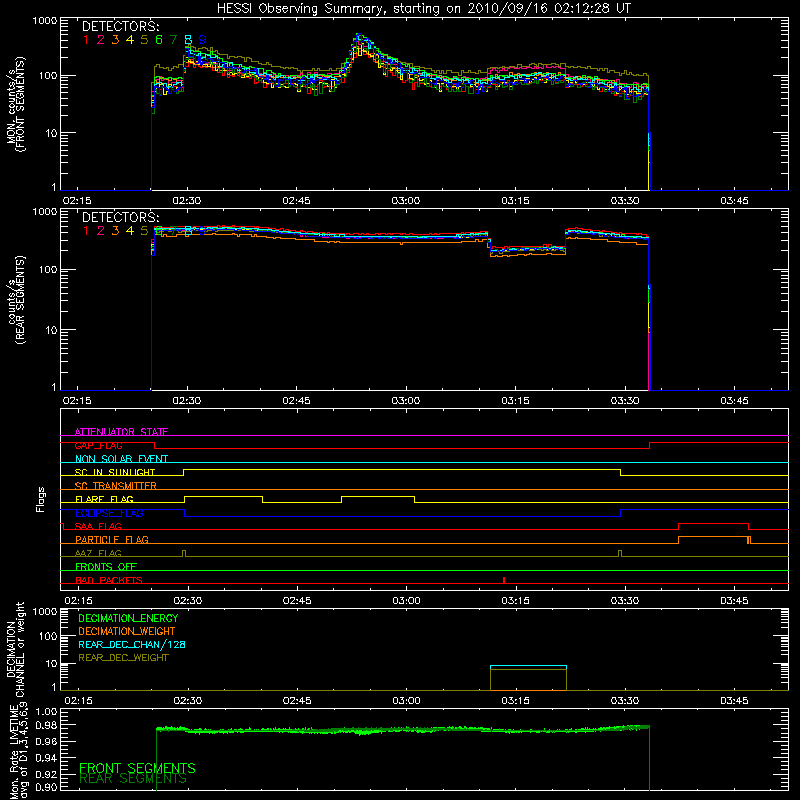Click the ECLIPSE_FLAG label
Viewport: 800px width, 800px height.
pyautogui.click(x=109, y=513)
